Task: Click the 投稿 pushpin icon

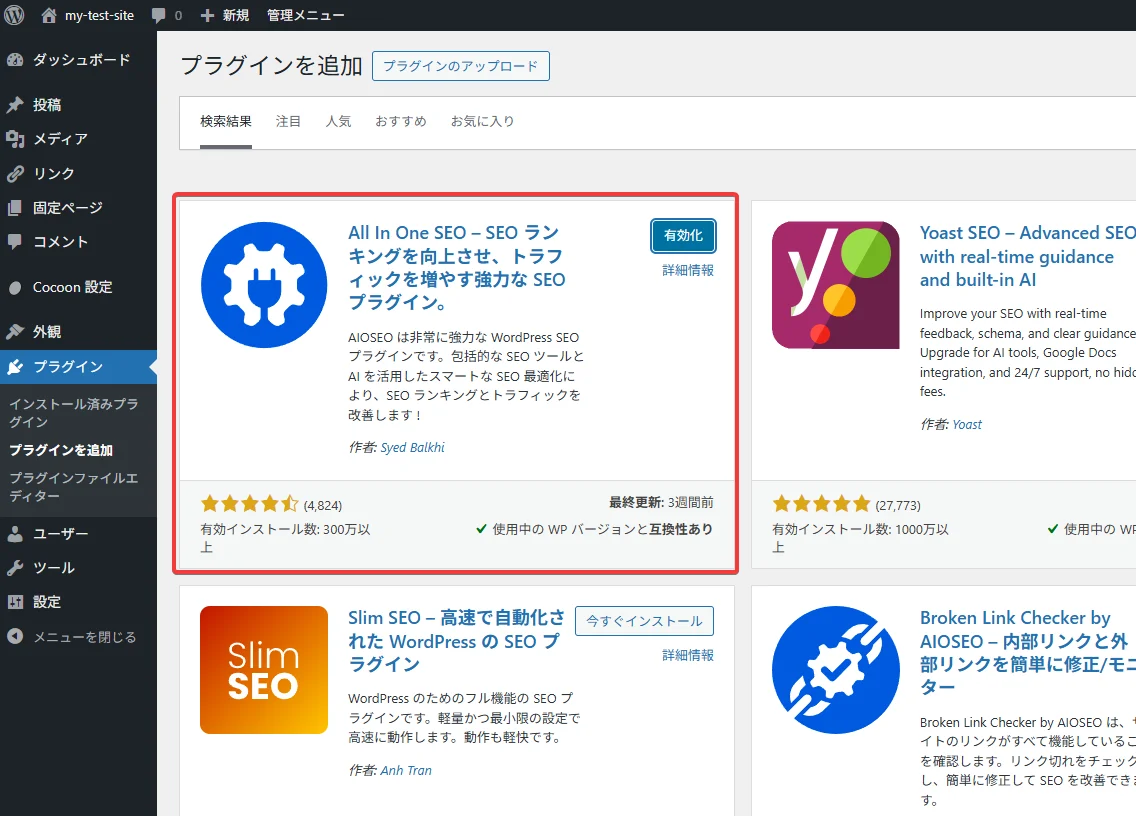Action: (x=15, y=105)
